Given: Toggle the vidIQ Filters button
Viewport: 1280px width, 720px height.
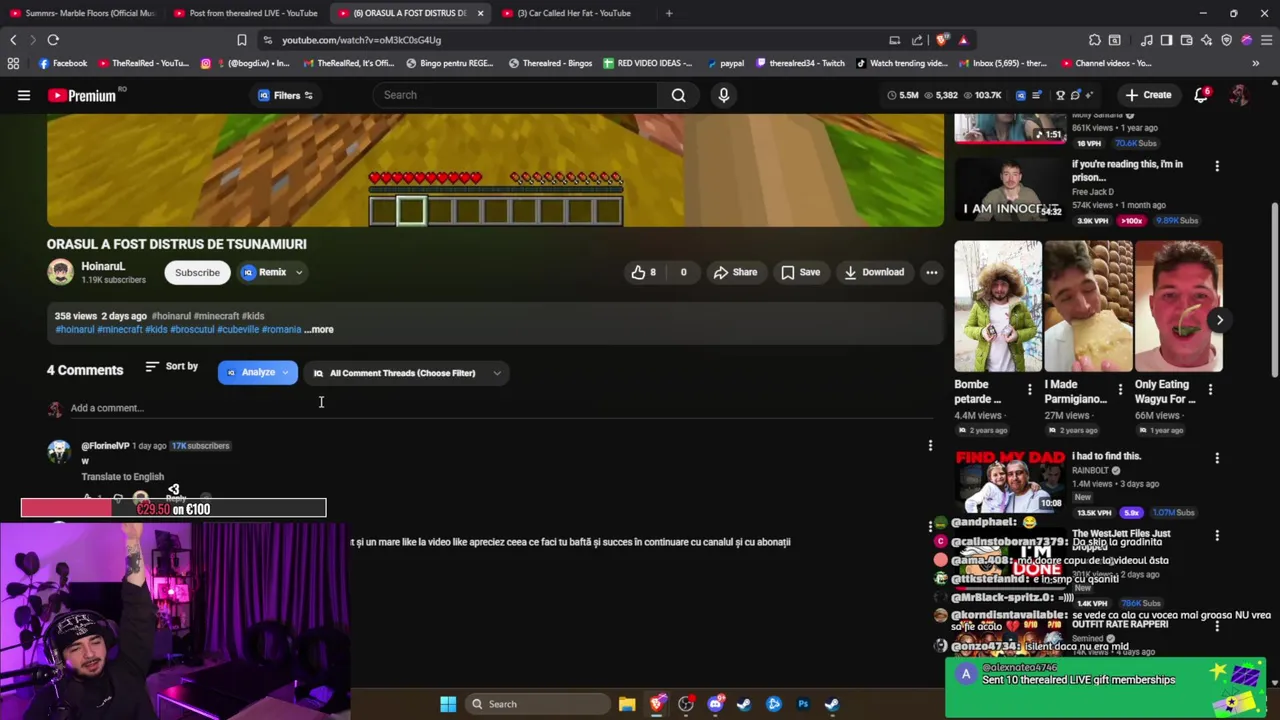Looking at the screenshot, I should (286, 95).
